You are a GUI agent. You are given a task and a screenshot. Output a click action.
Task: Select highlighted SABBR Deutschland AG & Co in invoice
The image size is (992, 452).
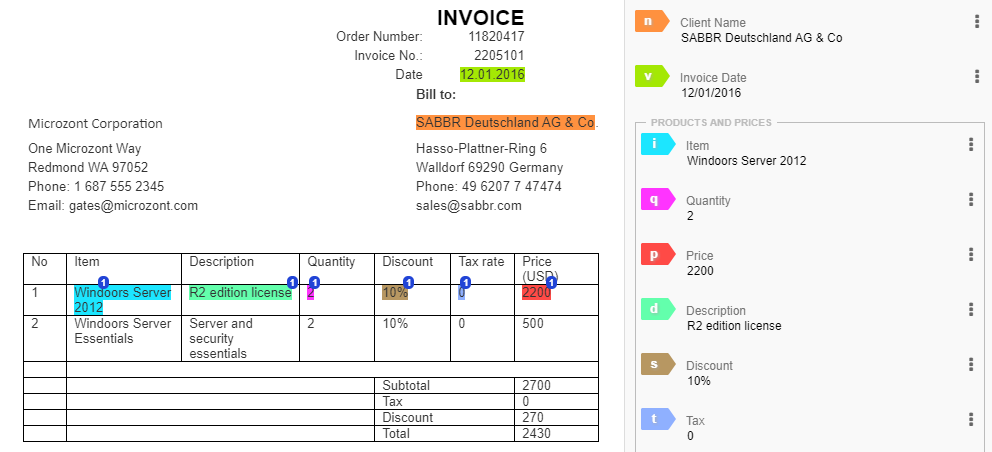(505, 122)
